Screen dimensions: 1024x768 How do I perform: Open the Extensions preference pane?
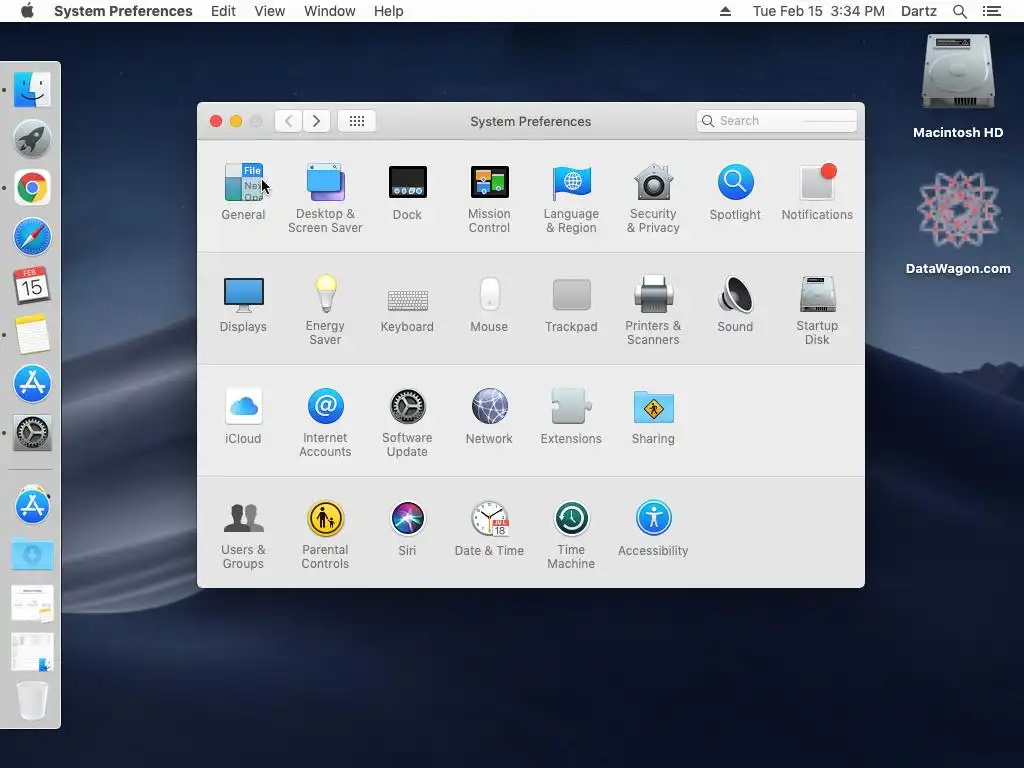571,416
